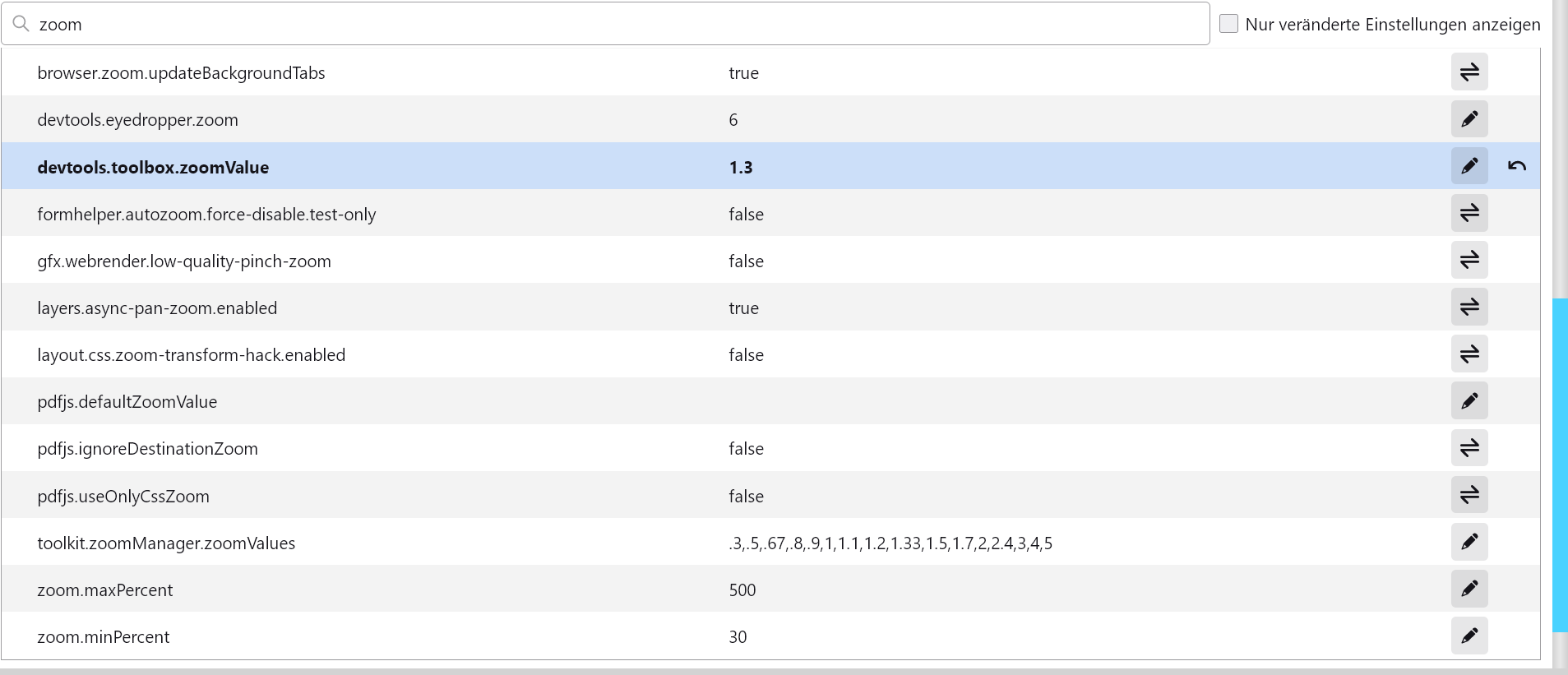Edit devtools.toolbox.zoomValue with pencil icon
This screenshot has height=675, width=1568.
pyautogui.click(x=1469, y=166)
